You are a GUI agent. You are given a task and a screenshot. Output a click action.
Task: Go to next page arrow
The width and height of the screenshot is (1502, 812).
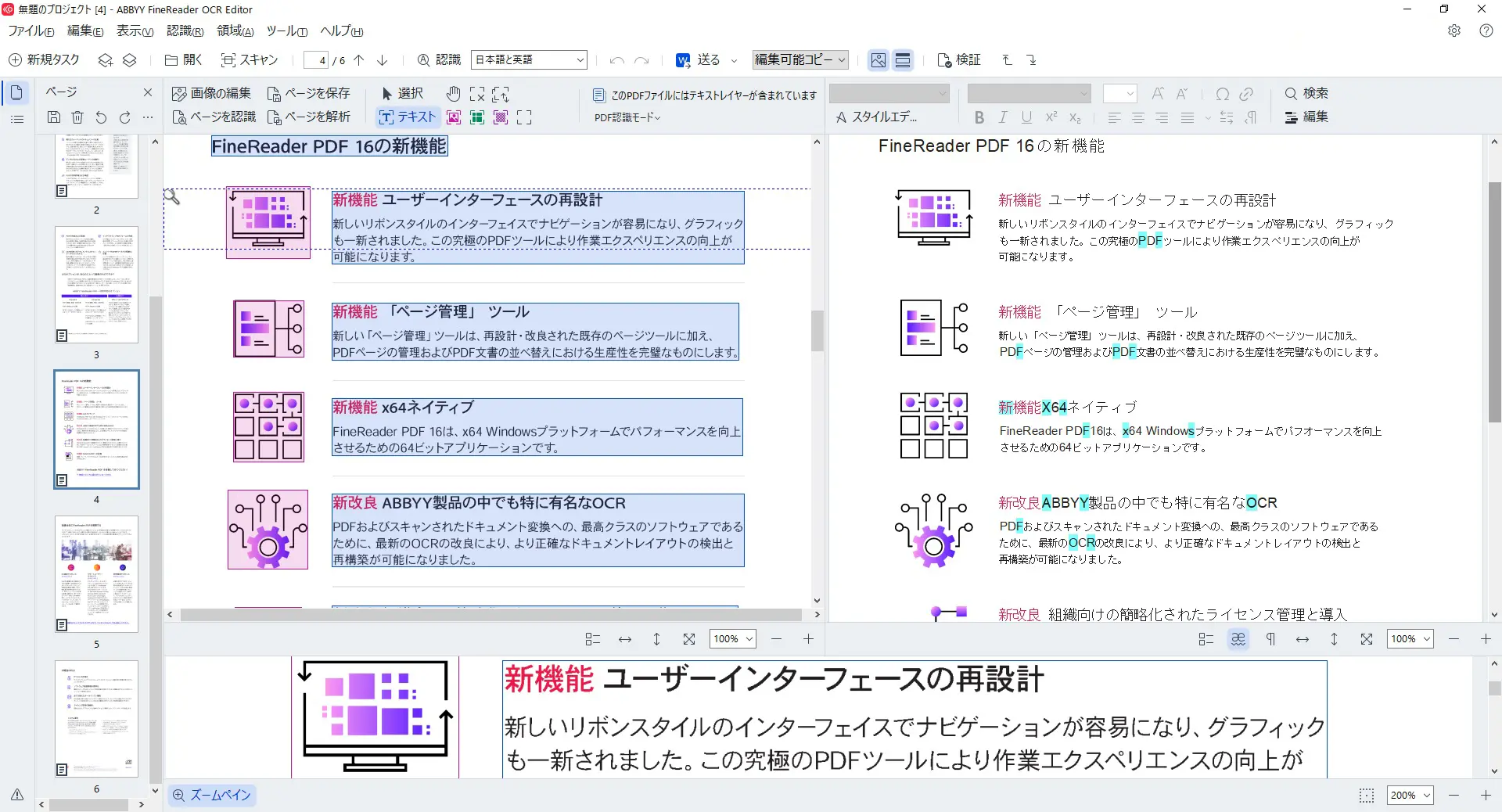pyautogui.click(x=383, y=60)
